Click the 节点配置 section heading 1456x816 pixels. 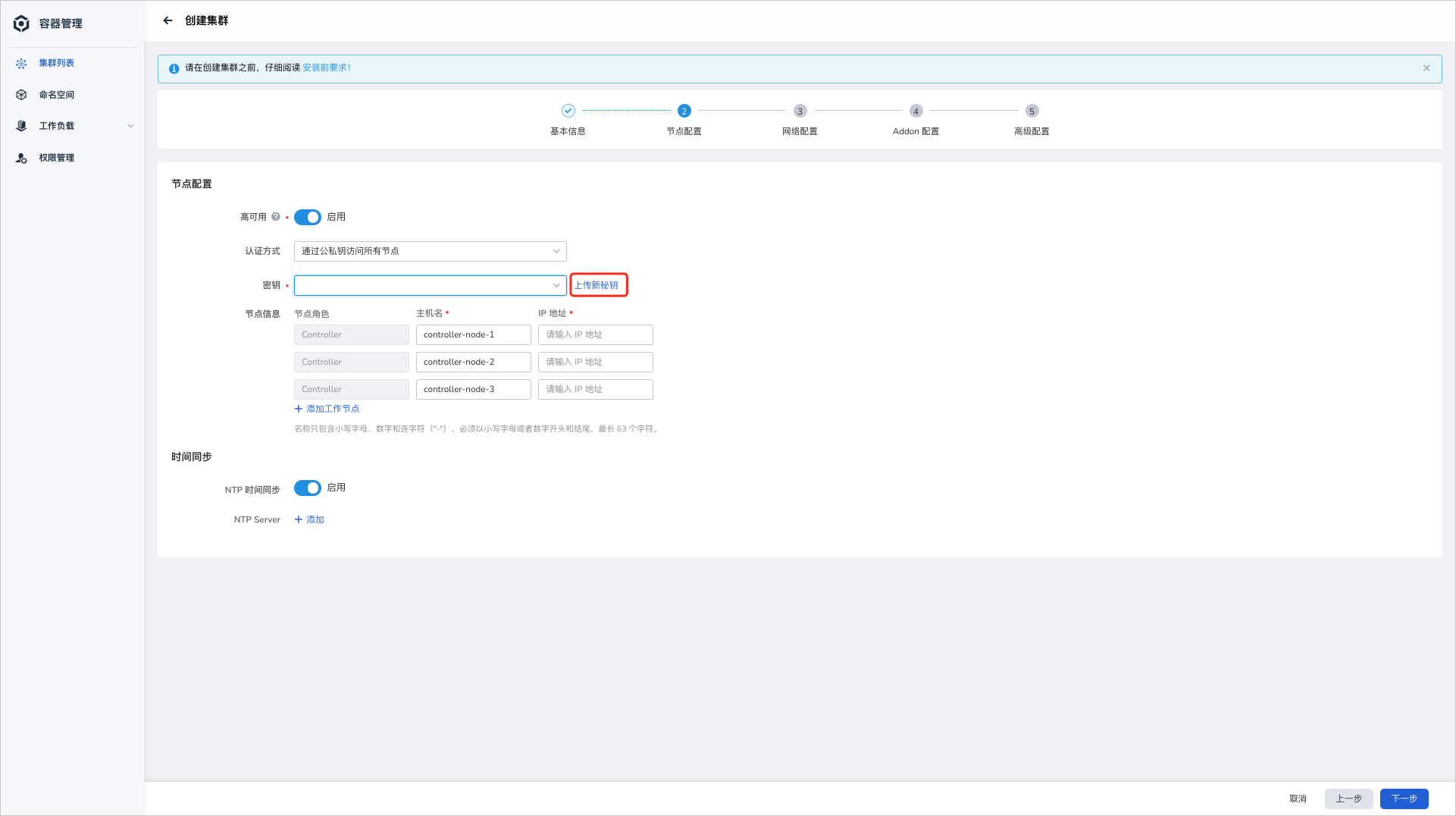point(192,184)
